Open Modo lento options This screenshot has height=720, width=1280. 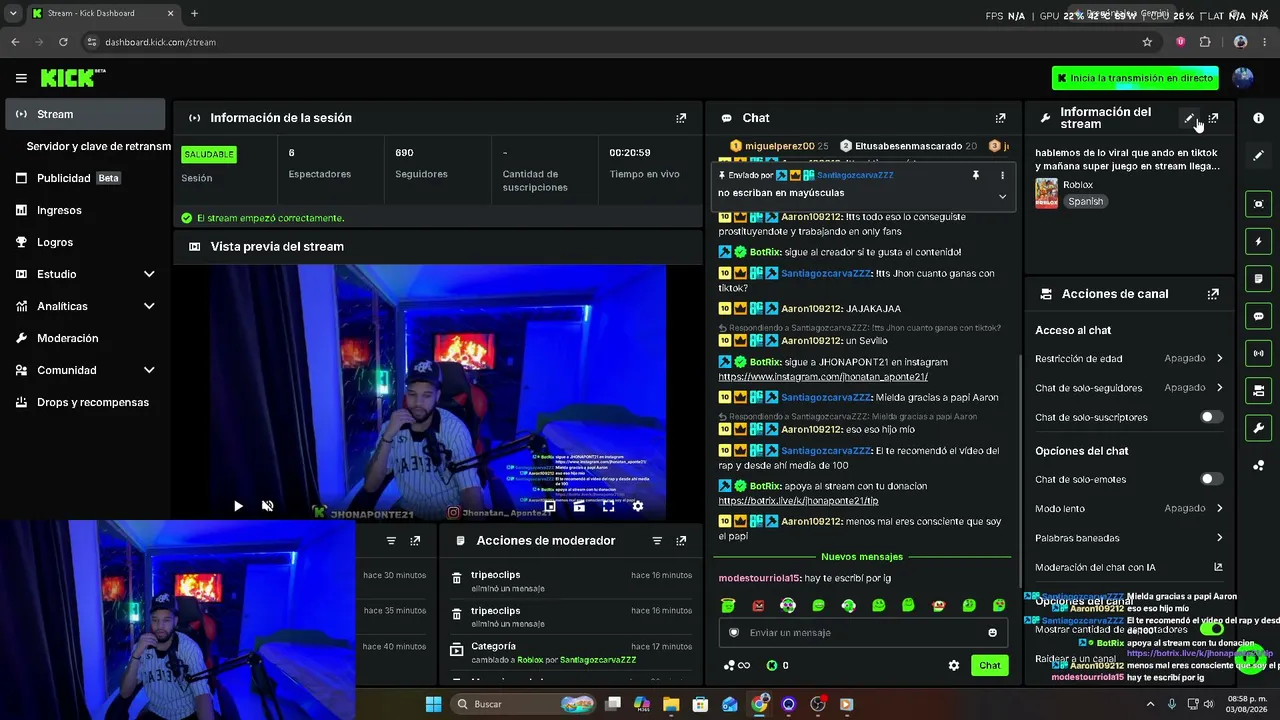(1129, 508)
